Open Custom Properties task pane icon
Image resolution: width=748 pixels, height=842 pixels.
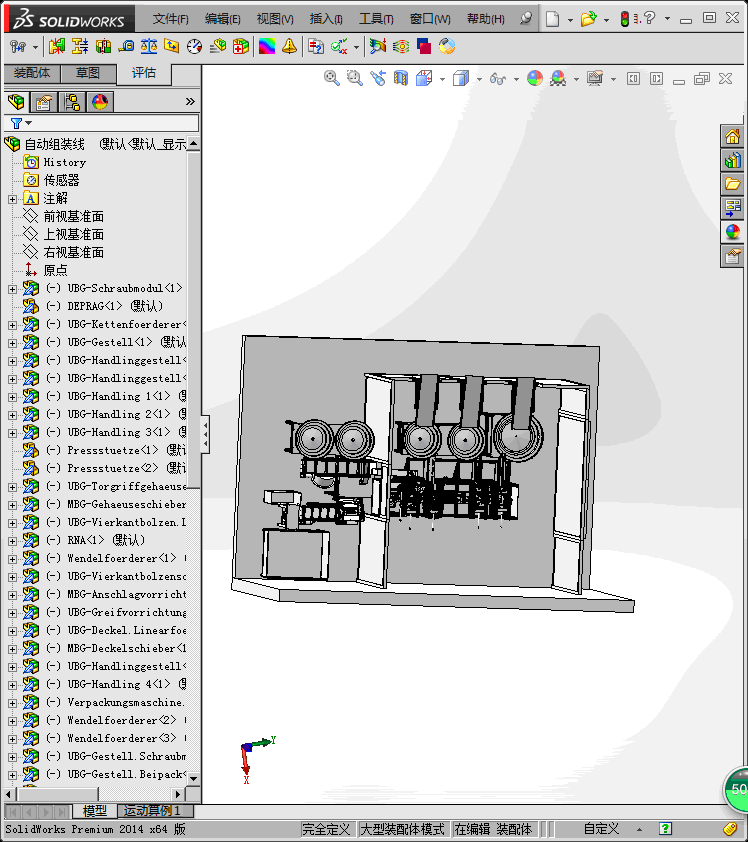733,256
